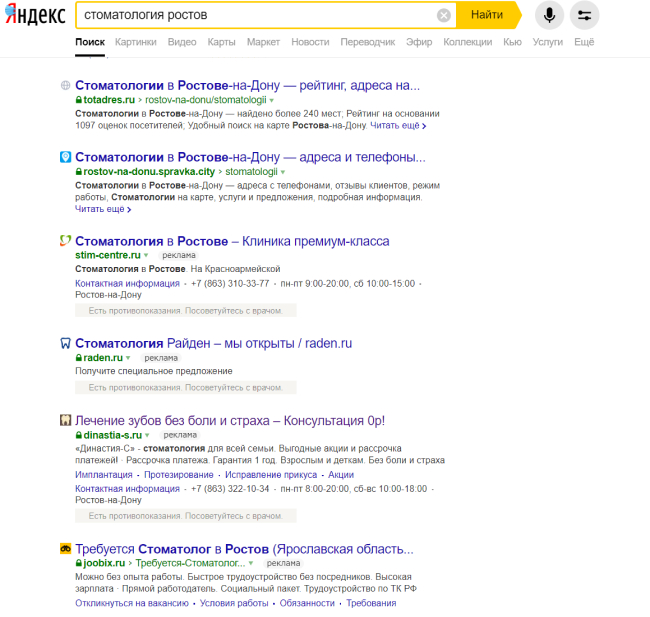The image size is (650, 617).
Task: Click the stim-centre.ru domain link
Action: pos(108,255)
